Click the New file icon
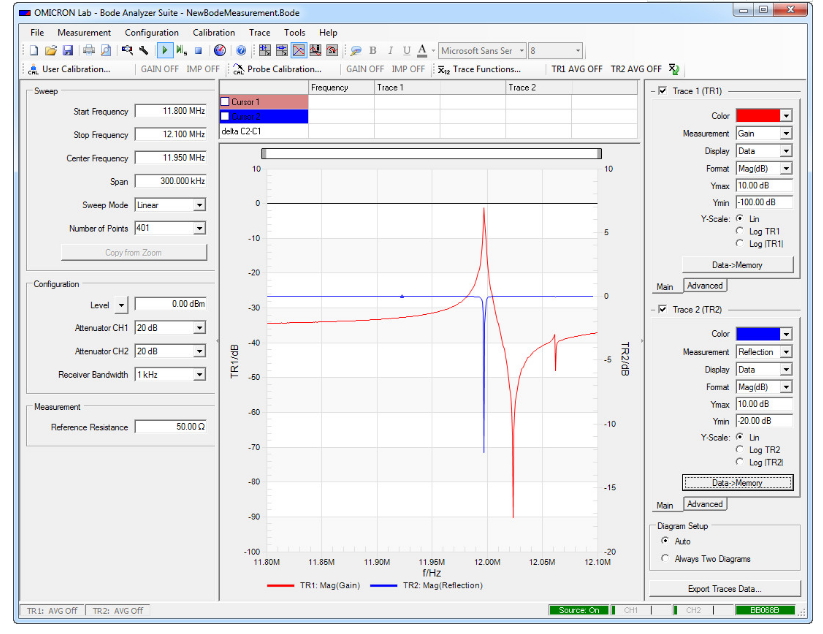This screenshot has height=634, width=823. (34, 50)
